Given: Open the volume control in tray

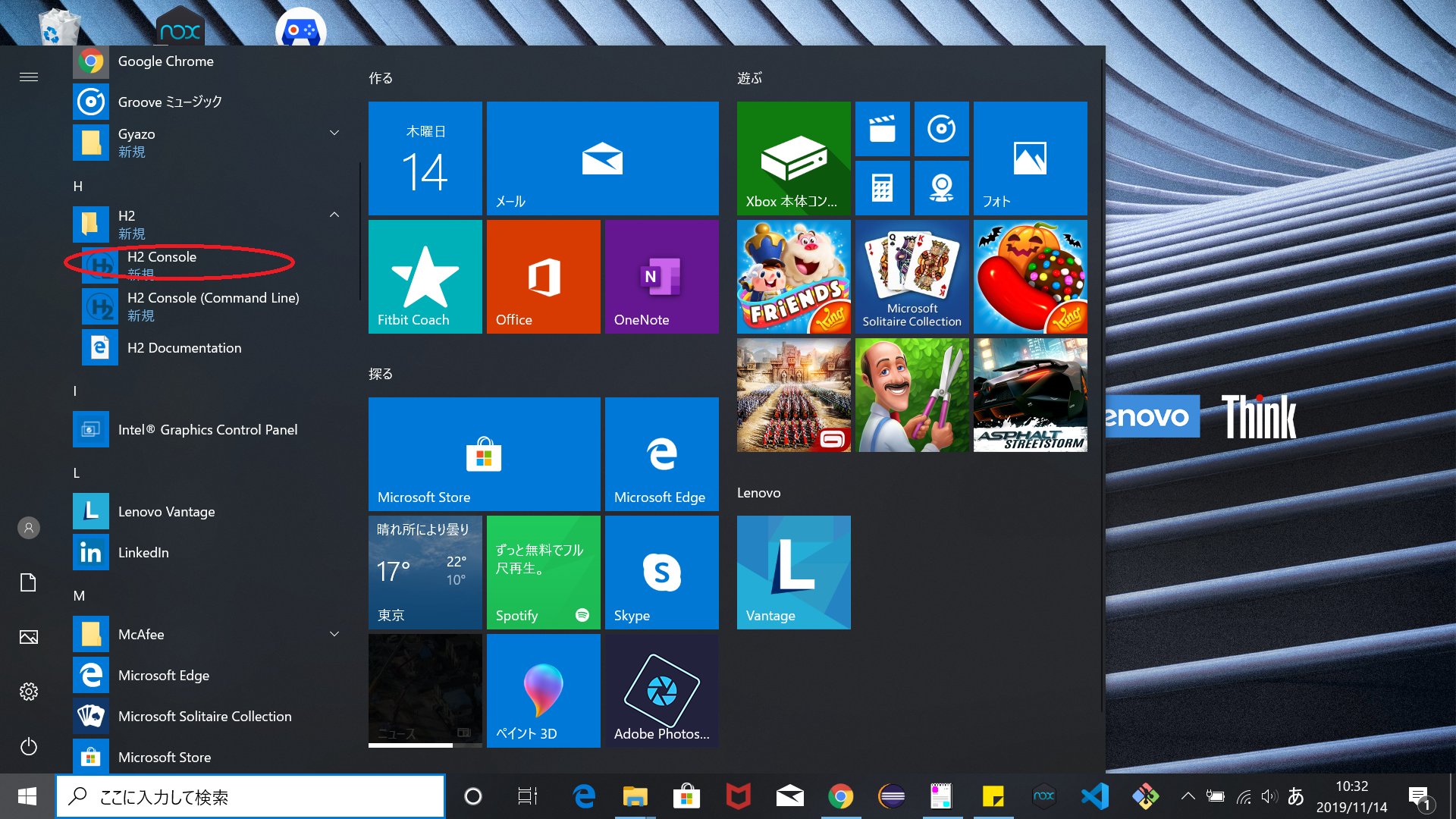Looking at the screenshot, I should (1269, 796).
